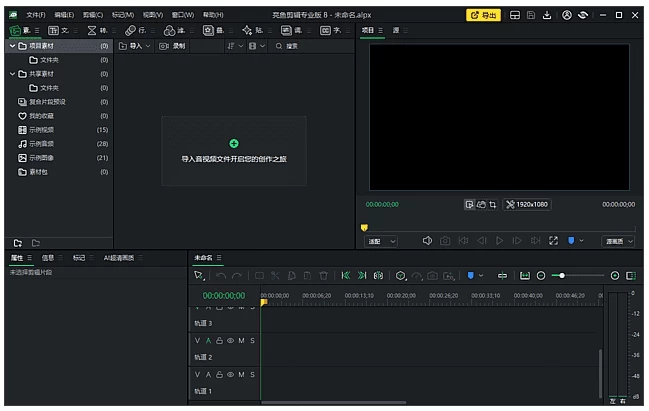Screen dimensions: 649x411
Task: Open the overlay star-frame panel
Action: (208, 30)
